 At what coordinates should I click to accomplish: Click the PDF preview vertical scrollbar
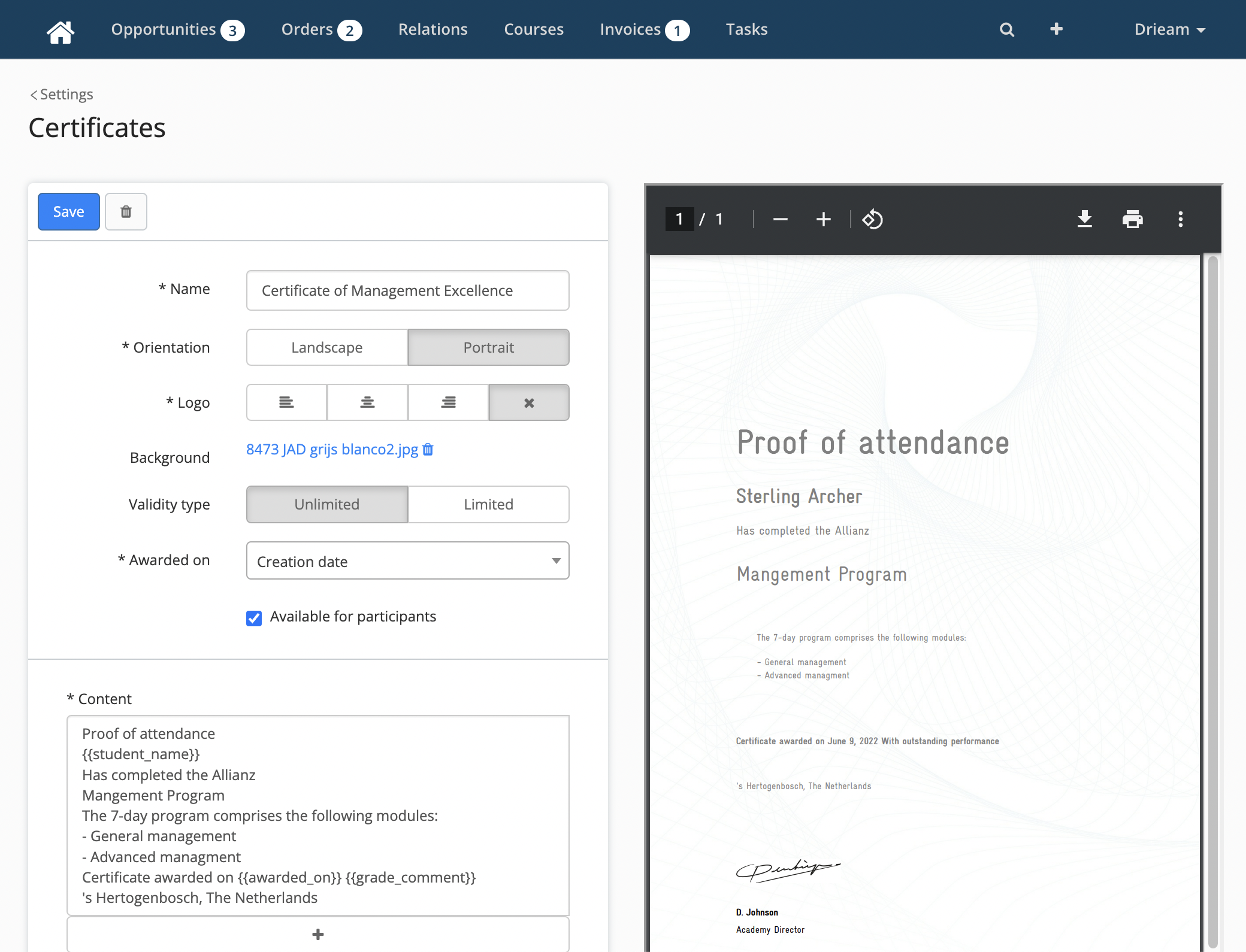click(x=1213, y=602)
